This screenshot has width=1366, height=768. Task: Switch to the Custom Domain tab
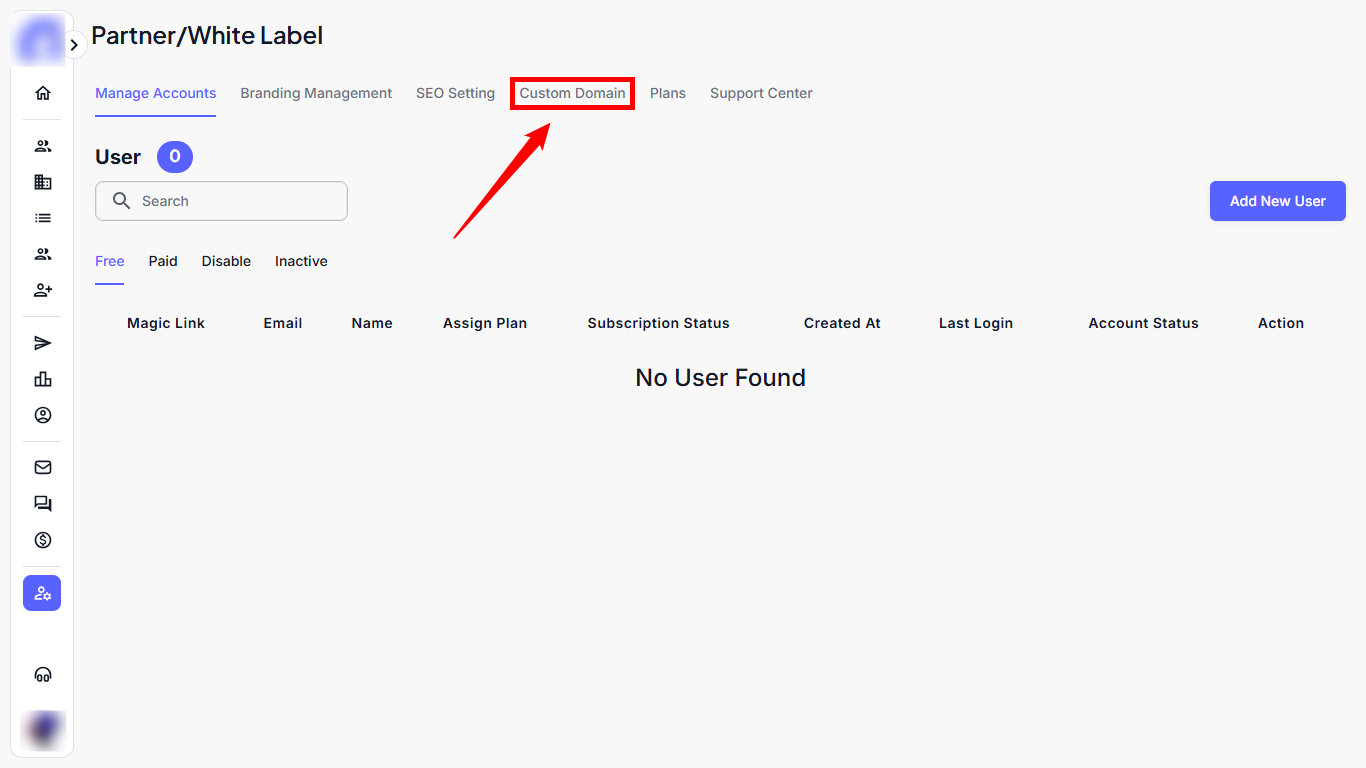pos(572,93)
